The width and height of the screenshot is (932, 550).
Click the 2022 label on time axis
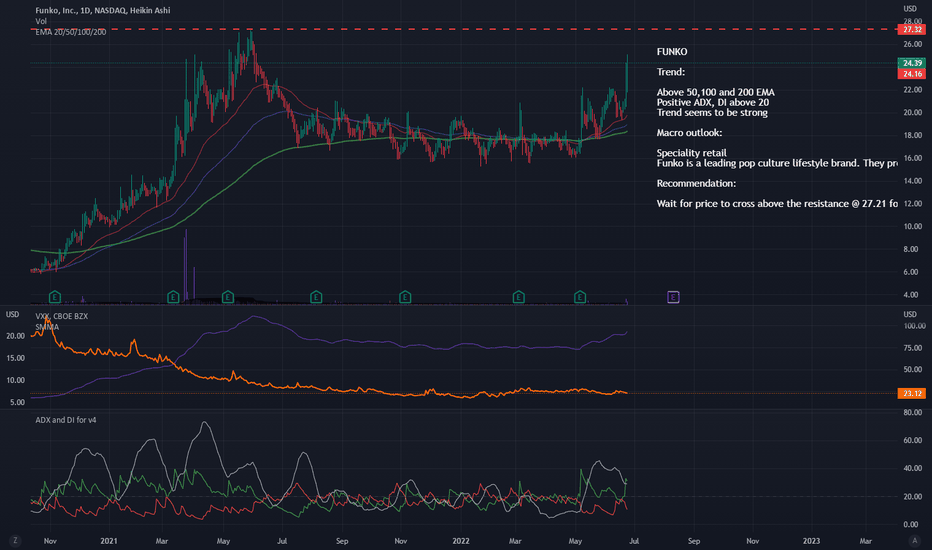(x=461, y=541)
